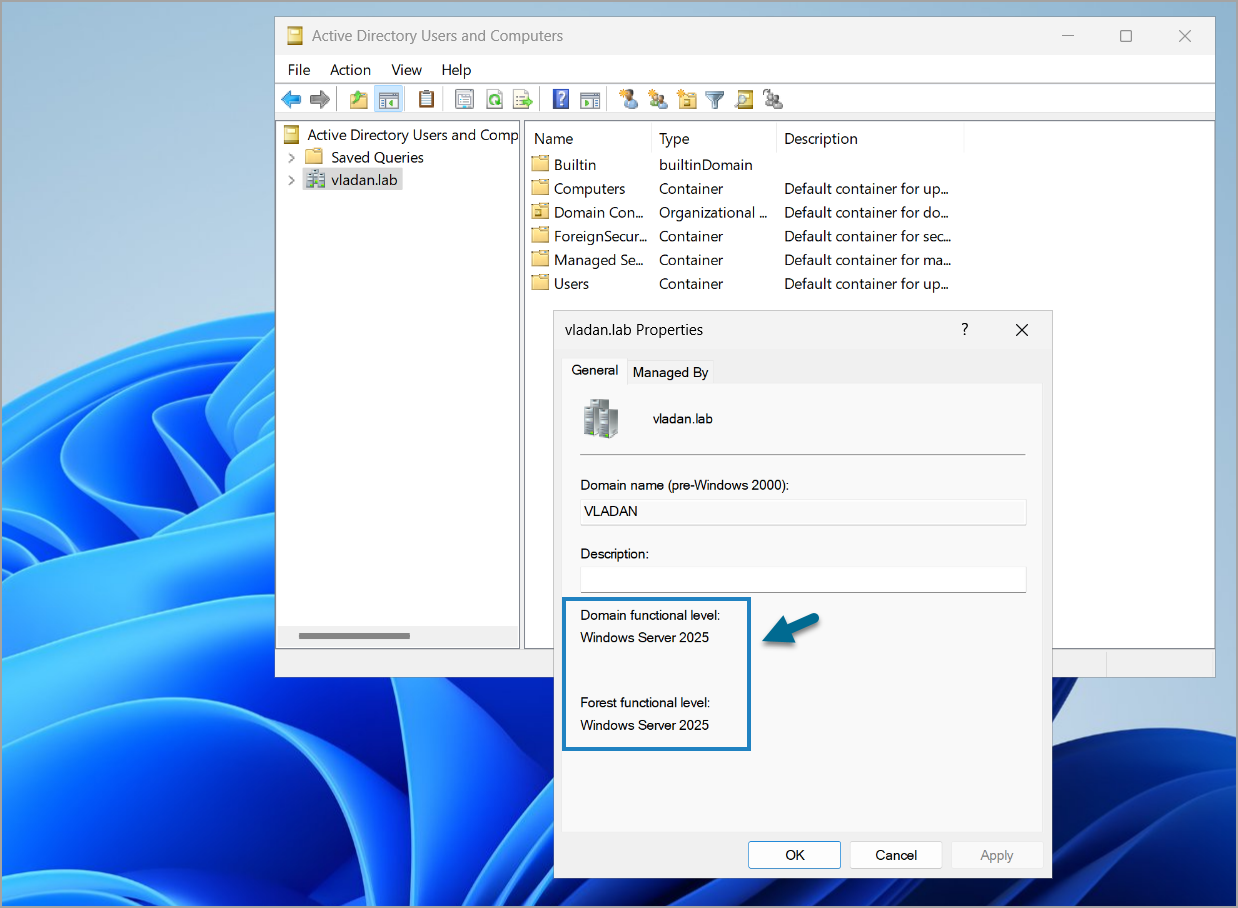Go back with the blue Back arrow

point(291,99)
